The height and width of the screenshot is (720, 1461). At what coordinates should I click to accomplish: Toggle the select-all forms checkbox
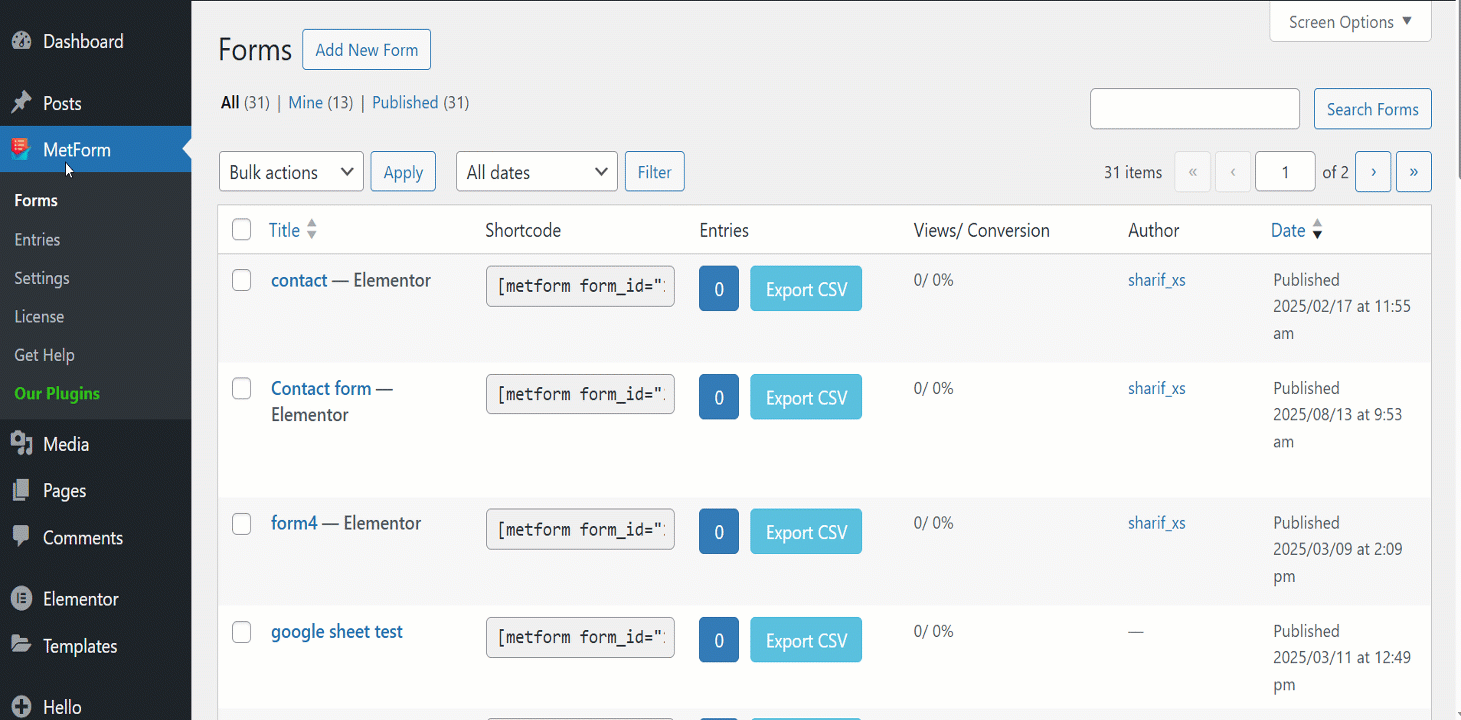tap(242, 230)
